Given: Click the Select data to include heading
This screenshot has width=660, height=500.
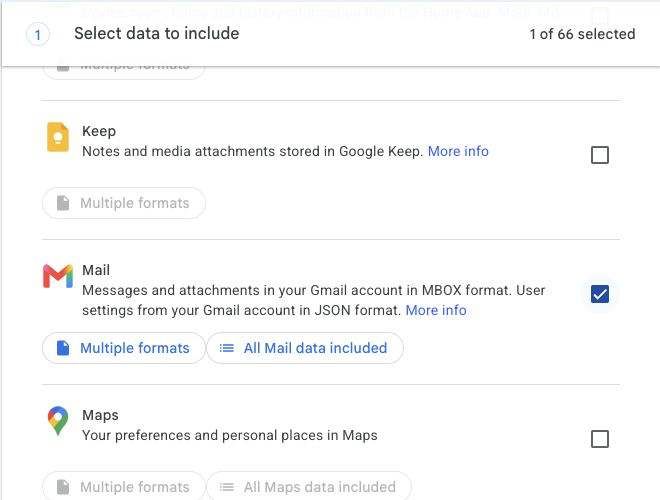Looking at the screenshot, I should tap(157, 33).
